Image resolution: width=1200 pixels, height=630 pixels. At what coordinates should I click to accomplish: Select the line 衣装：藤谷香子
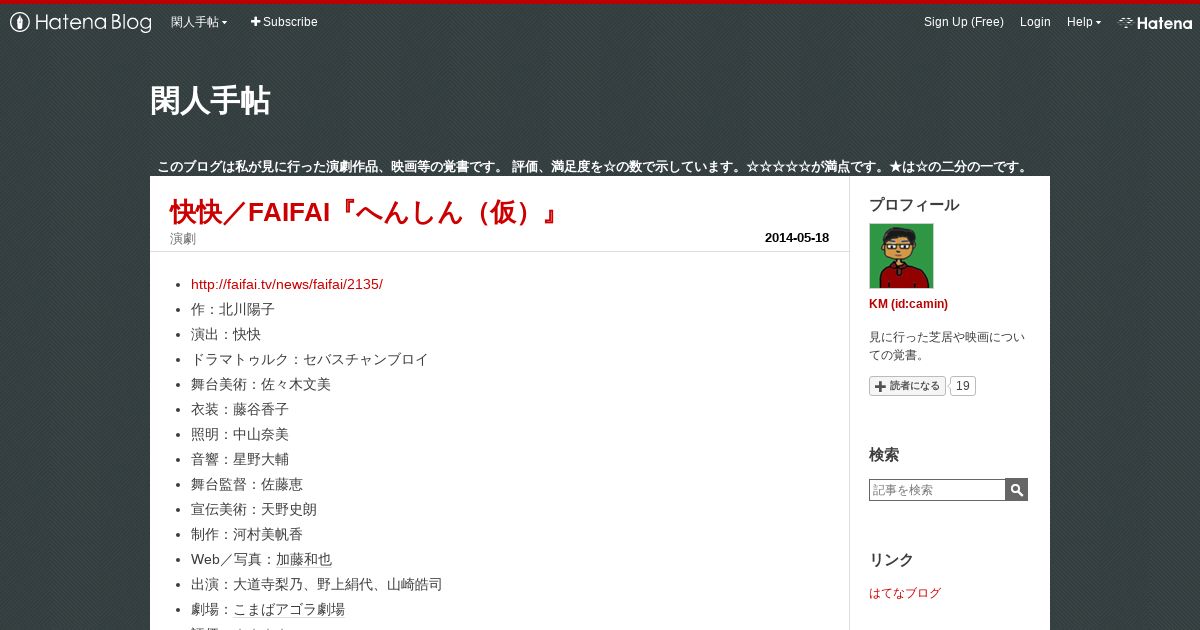pos(240,409)
